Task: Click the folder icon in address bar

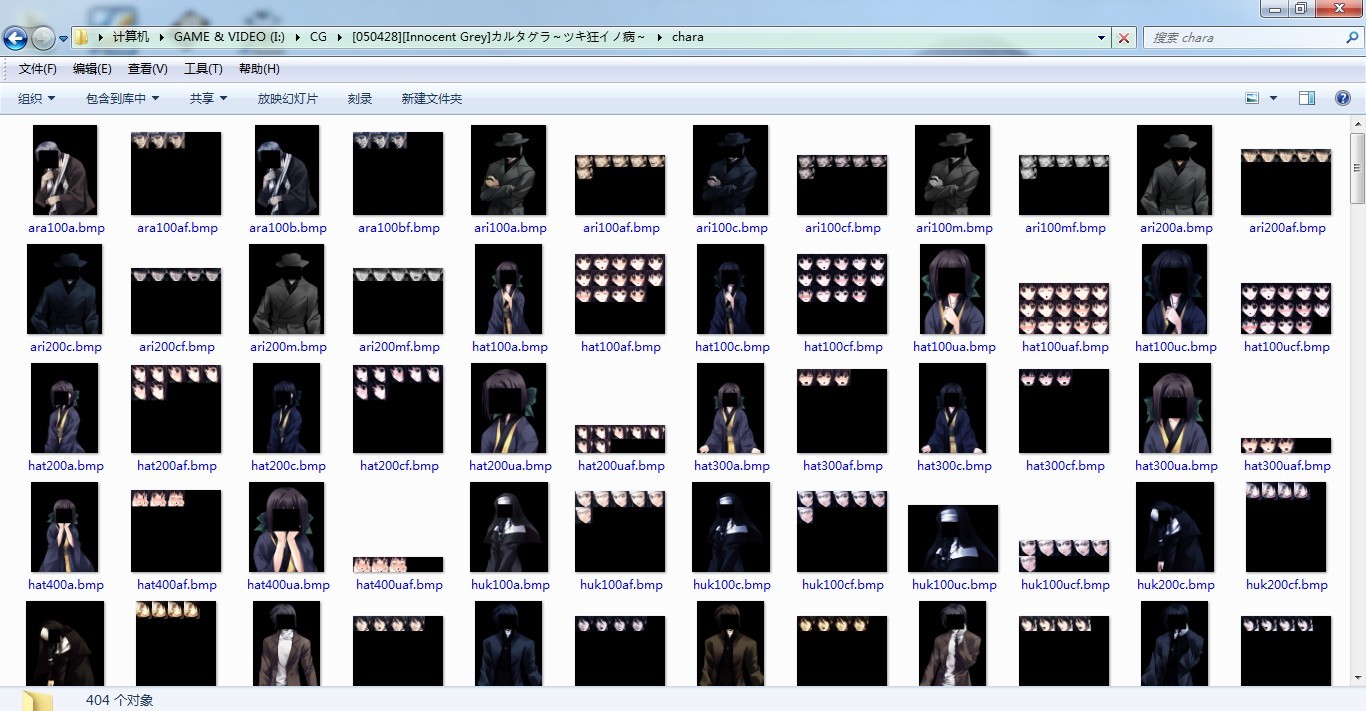Action: pos(82,37)
